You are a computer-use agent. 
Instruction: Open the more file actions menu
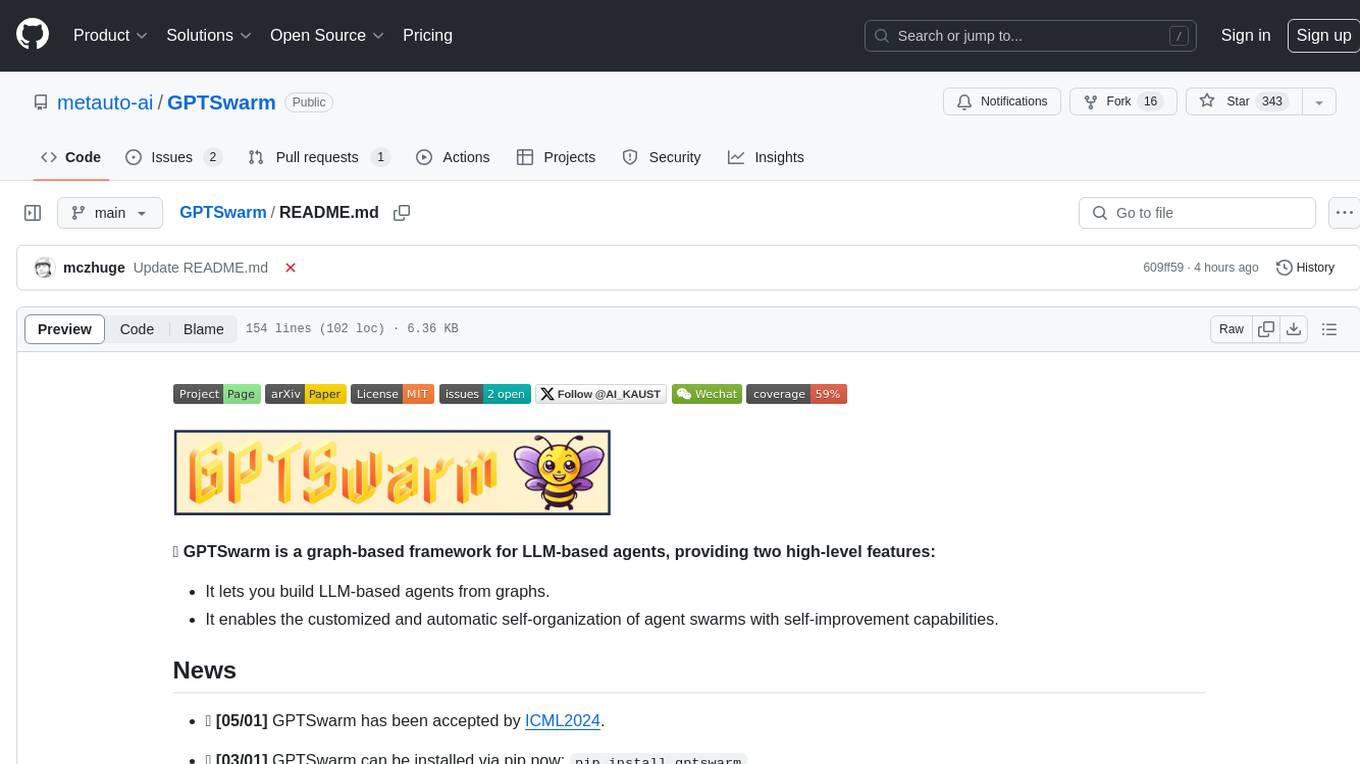[1344, 213]
